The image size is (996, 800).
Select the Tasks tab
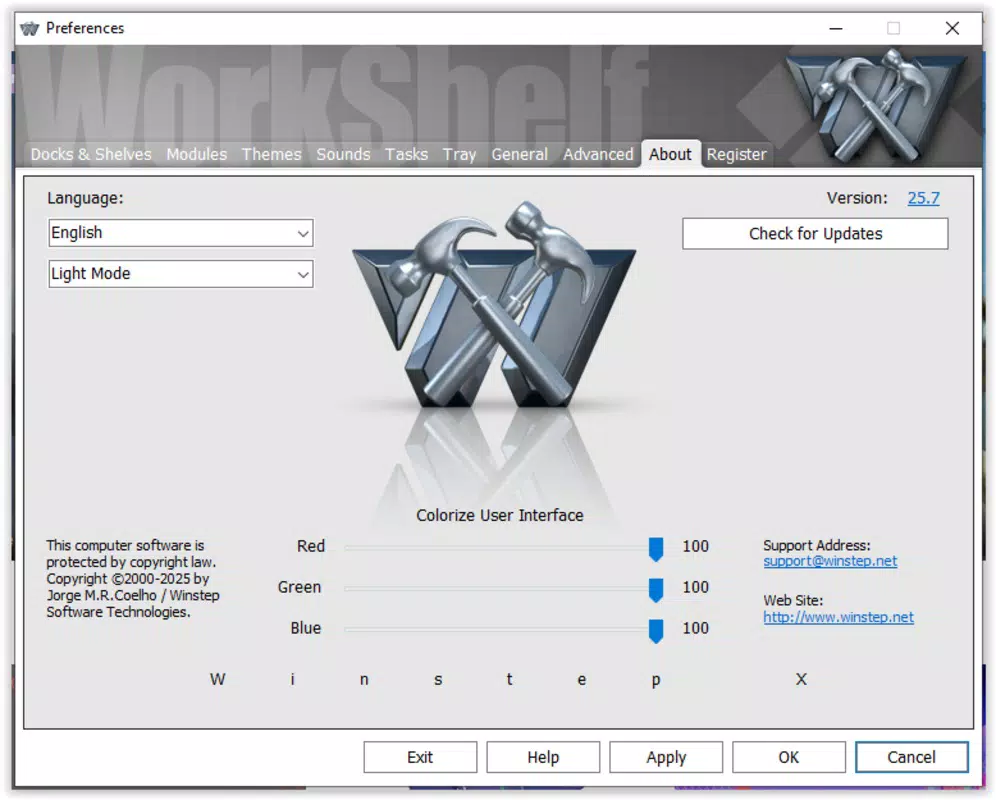tap(407, 154)
